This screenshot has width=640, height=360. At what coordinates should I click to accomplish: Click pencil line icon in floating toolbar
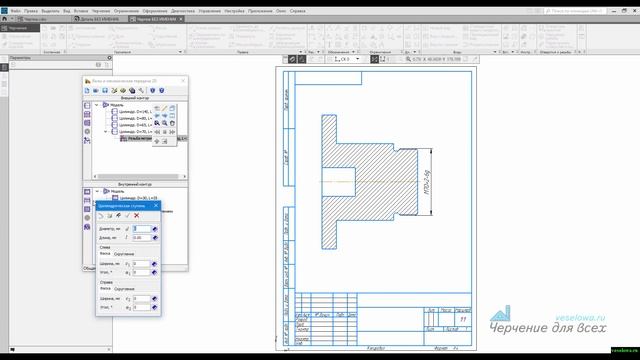(x=164, y=108)
